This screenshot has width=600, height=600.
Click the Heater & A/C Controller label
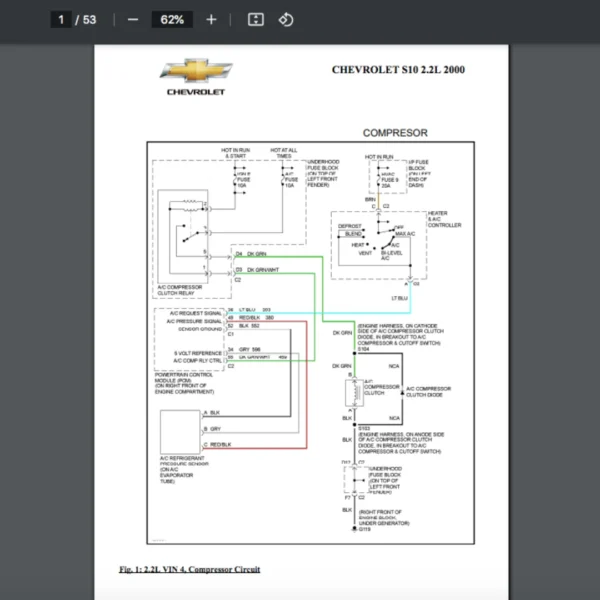(444, 219)
